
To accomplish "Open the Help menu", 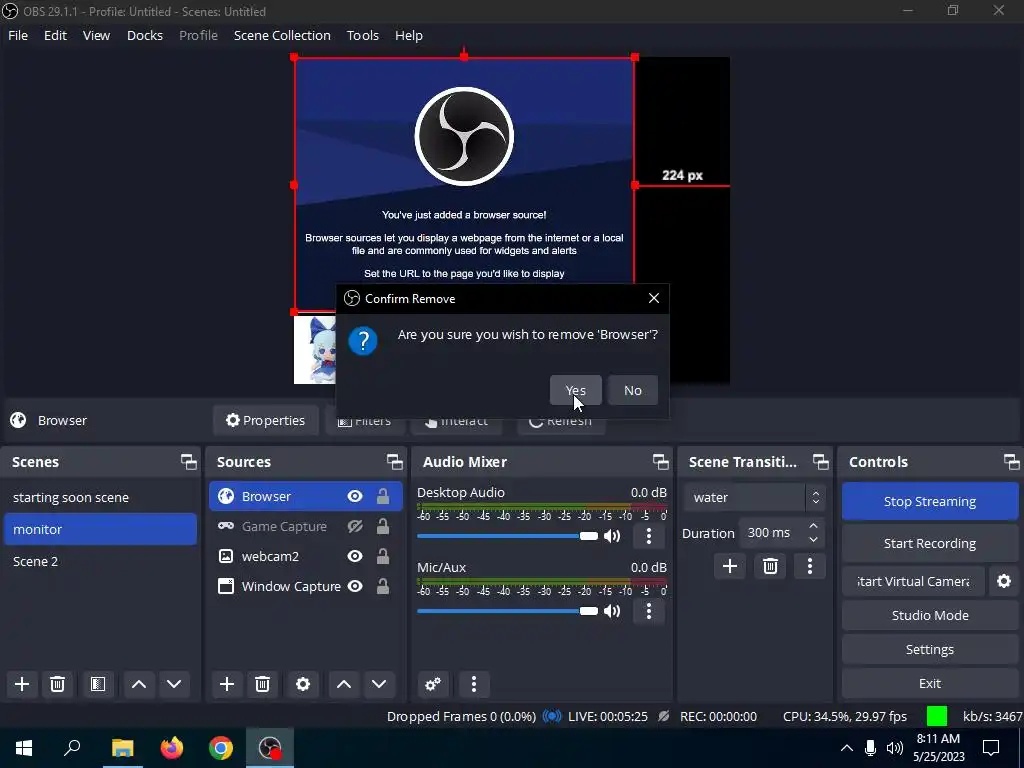I will 409,35.
